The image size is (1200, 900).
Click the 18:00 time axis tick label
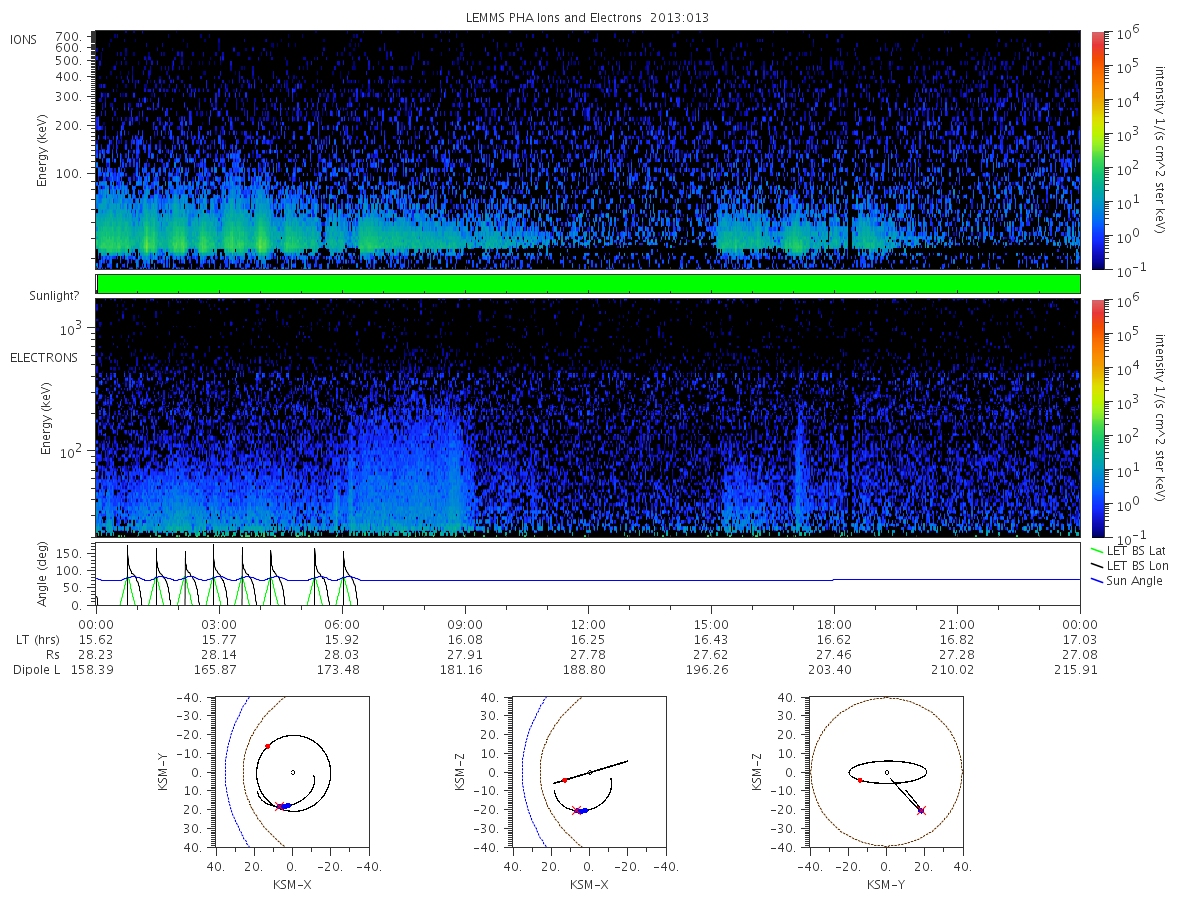tap(834, 622)
